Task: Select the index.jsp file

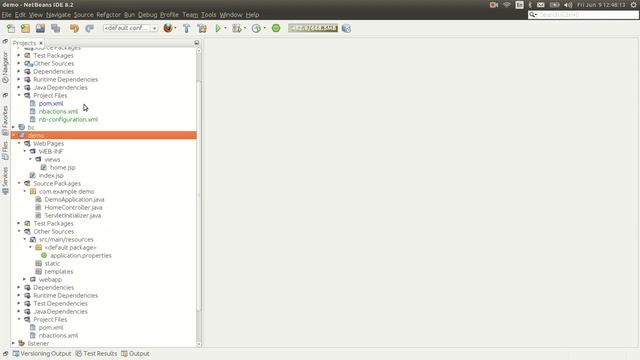Action: click(51, 175)
